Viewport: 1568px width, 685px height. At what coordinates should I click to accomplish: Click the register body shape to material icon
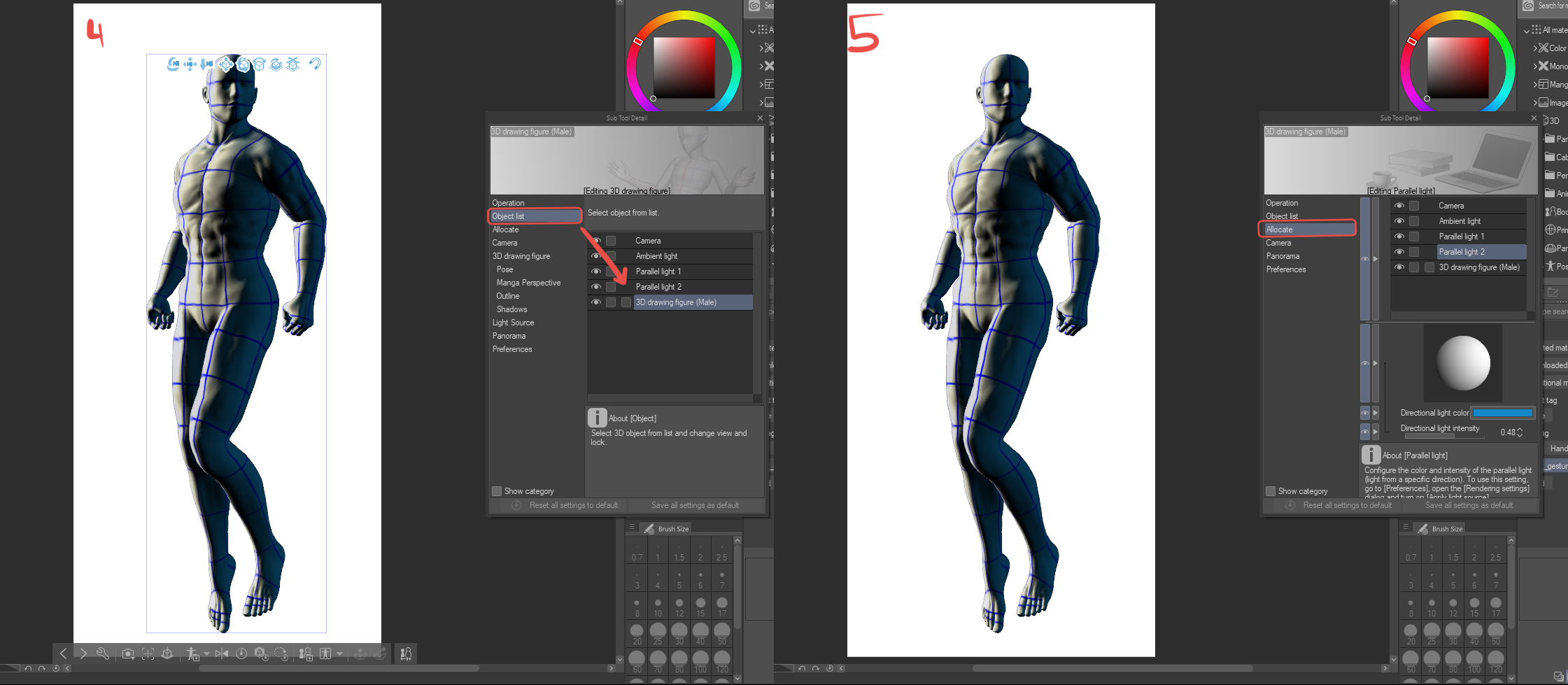tap(306, 654)
